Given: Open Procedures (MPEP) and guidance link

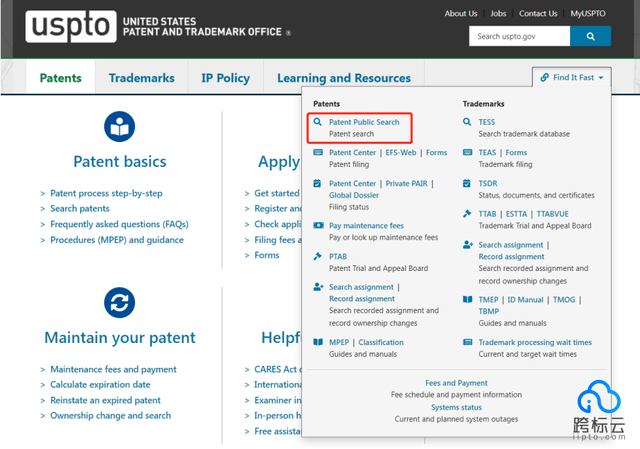Looking at the screenshot, I should [x=117, y=240].
